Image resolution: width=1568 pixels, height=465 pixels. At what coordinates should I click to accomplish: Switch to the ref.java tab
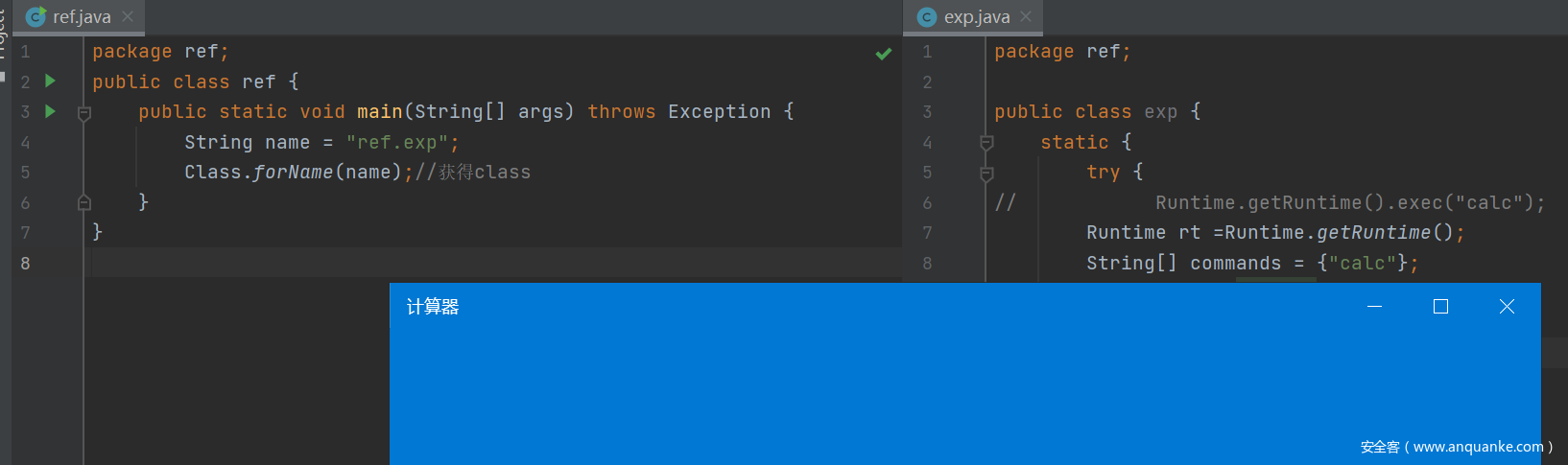point(82,16)
